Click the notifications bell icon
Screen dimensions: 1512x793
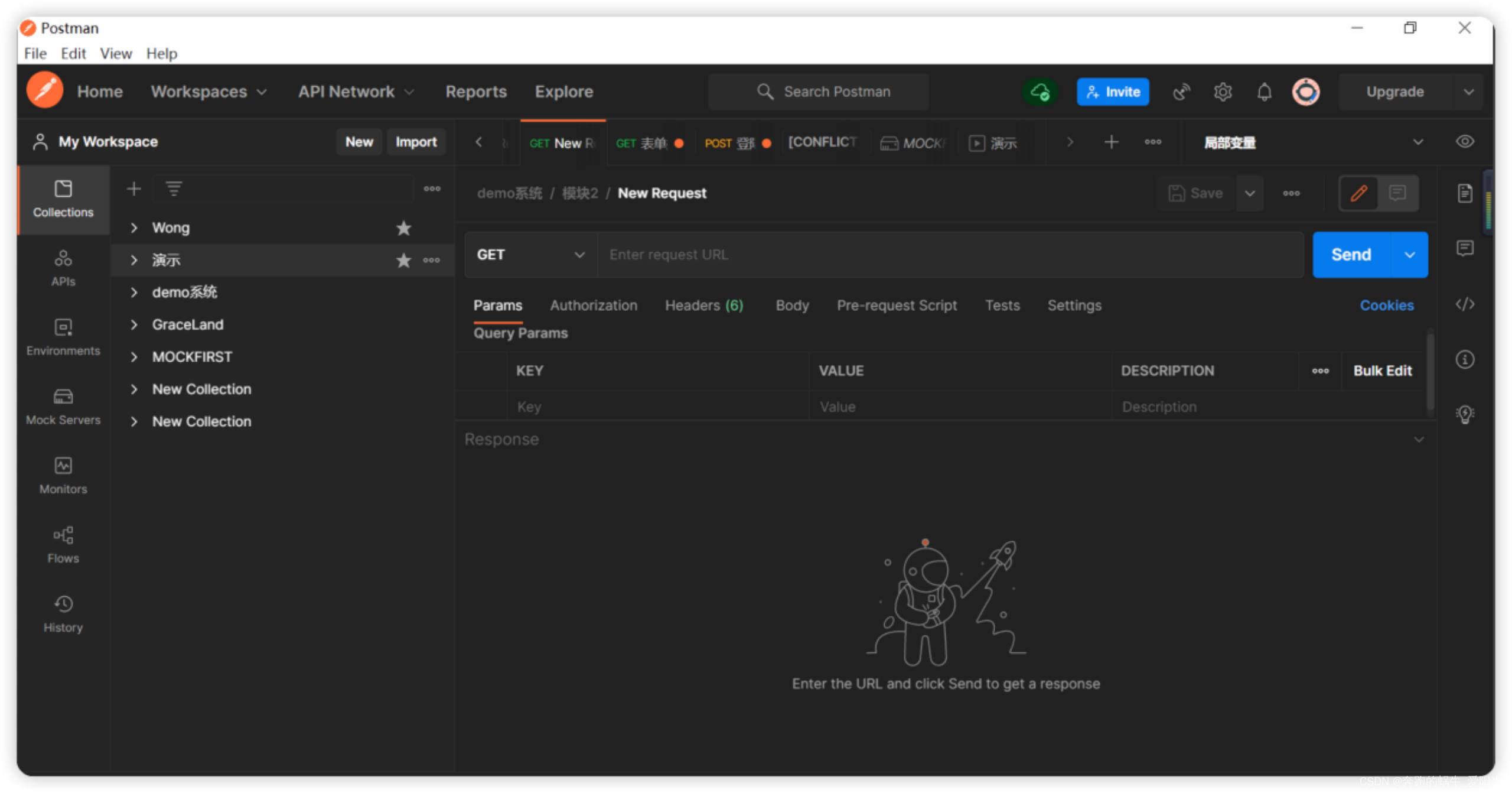[x=1264, y=92]
